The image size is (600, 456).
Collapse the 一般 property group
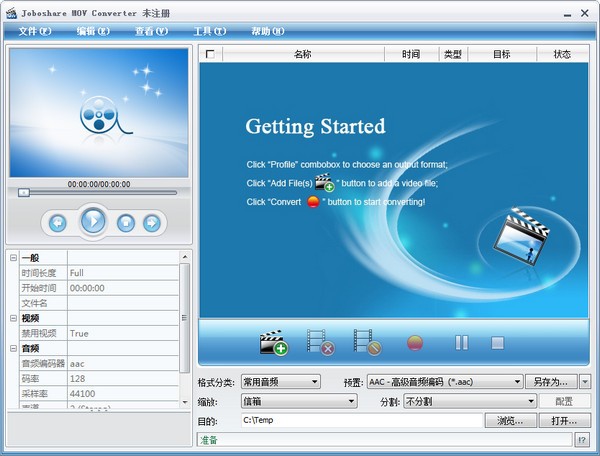(13, 258)
